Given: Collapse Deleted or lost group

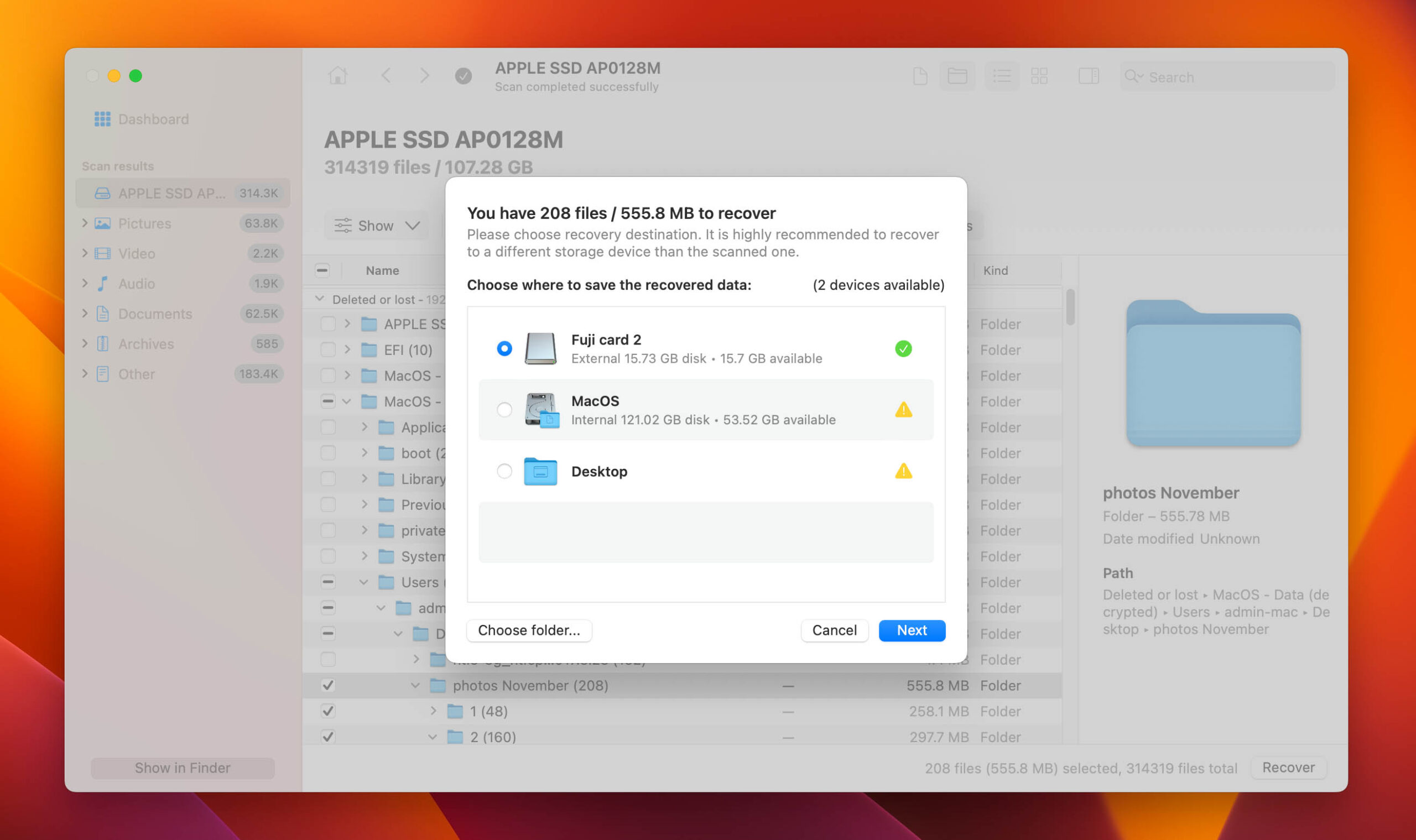Looking at the screenshot, I should pyautogui.click(x=319, y=298).
